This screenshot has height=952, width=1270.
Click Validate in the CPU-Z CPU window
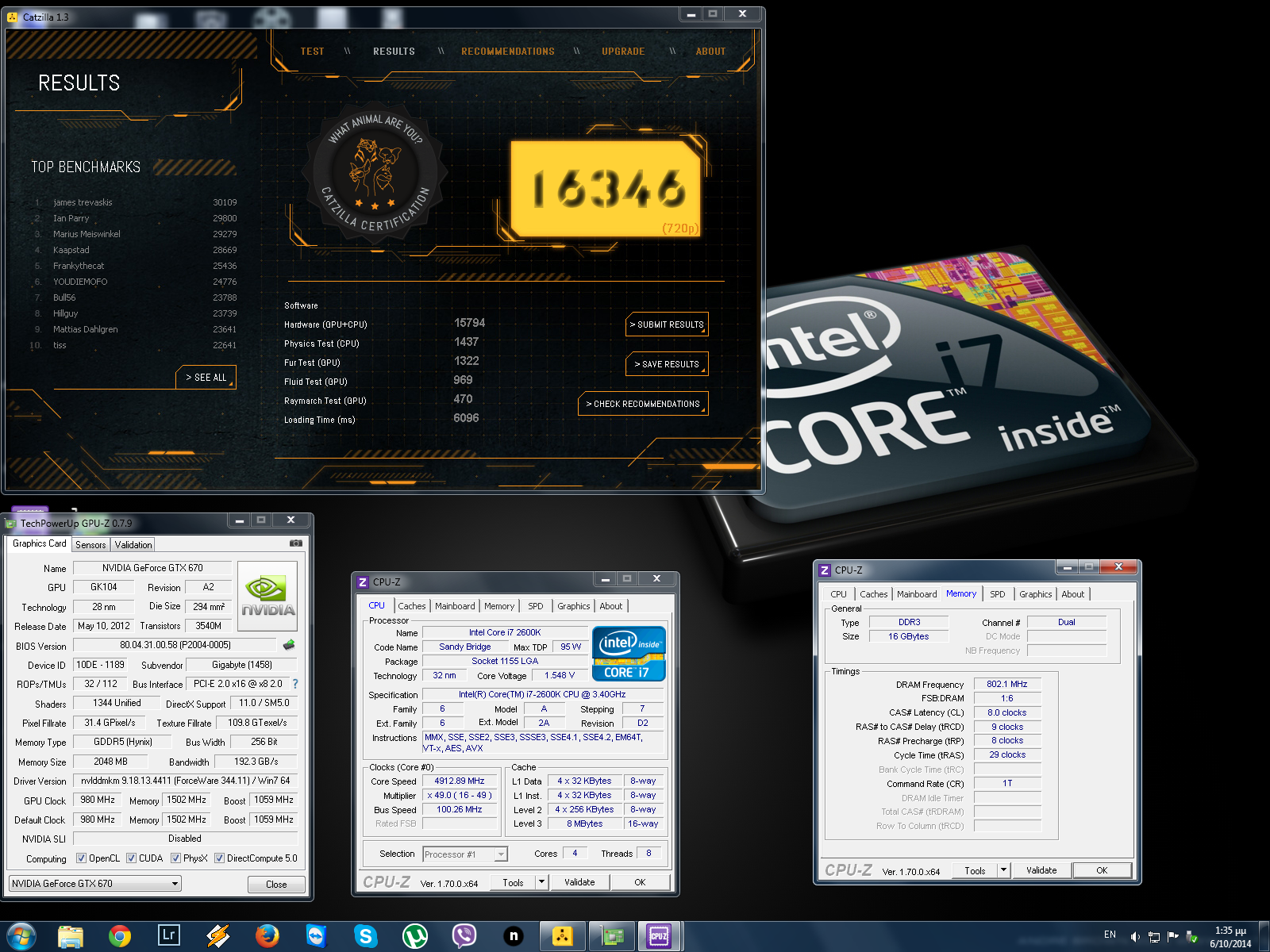pyautogui.click(x=579, y=882)
